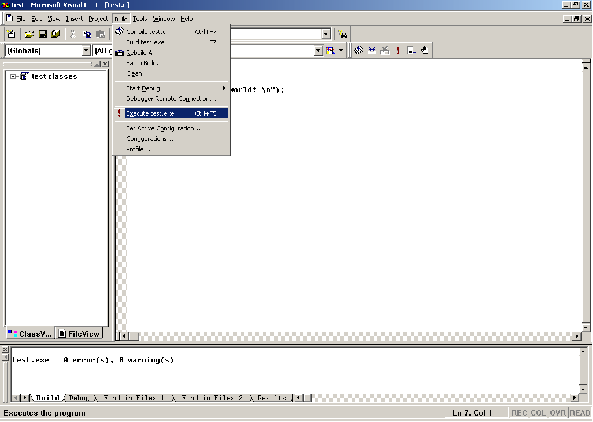Open the Find combo box dropdown arrow

click(x=326, y=34)
